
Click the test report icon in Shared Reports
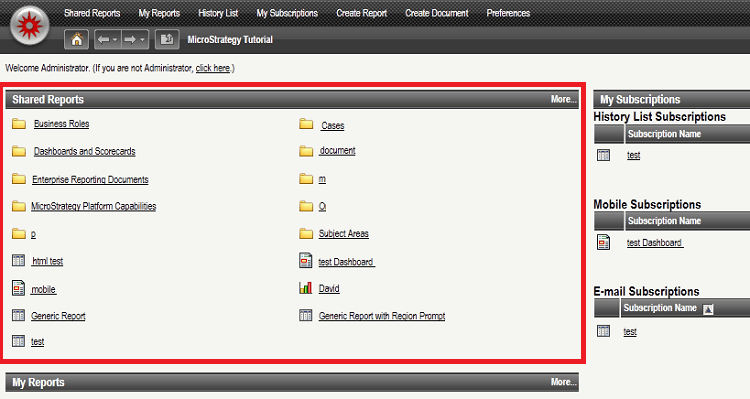(x=18, y=341)
